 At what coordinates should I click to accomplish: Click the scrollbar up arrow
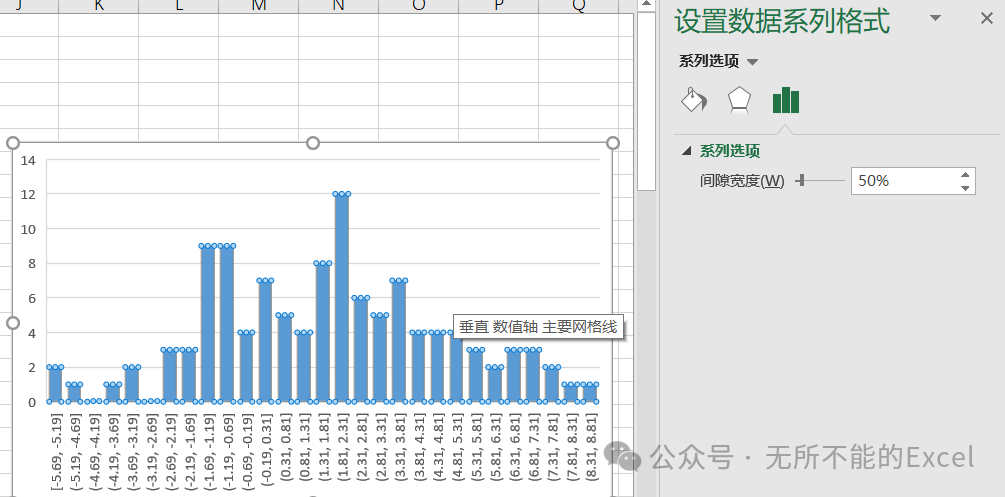[646, 4]
